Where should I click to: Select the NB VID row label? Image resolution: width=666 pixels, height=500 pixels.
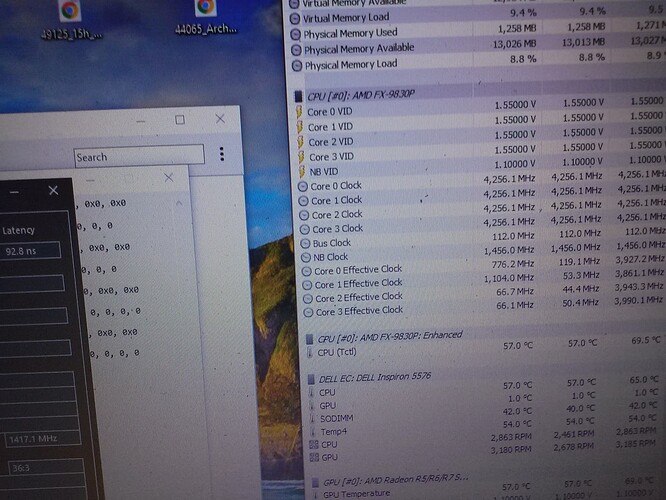coord(324,172)
